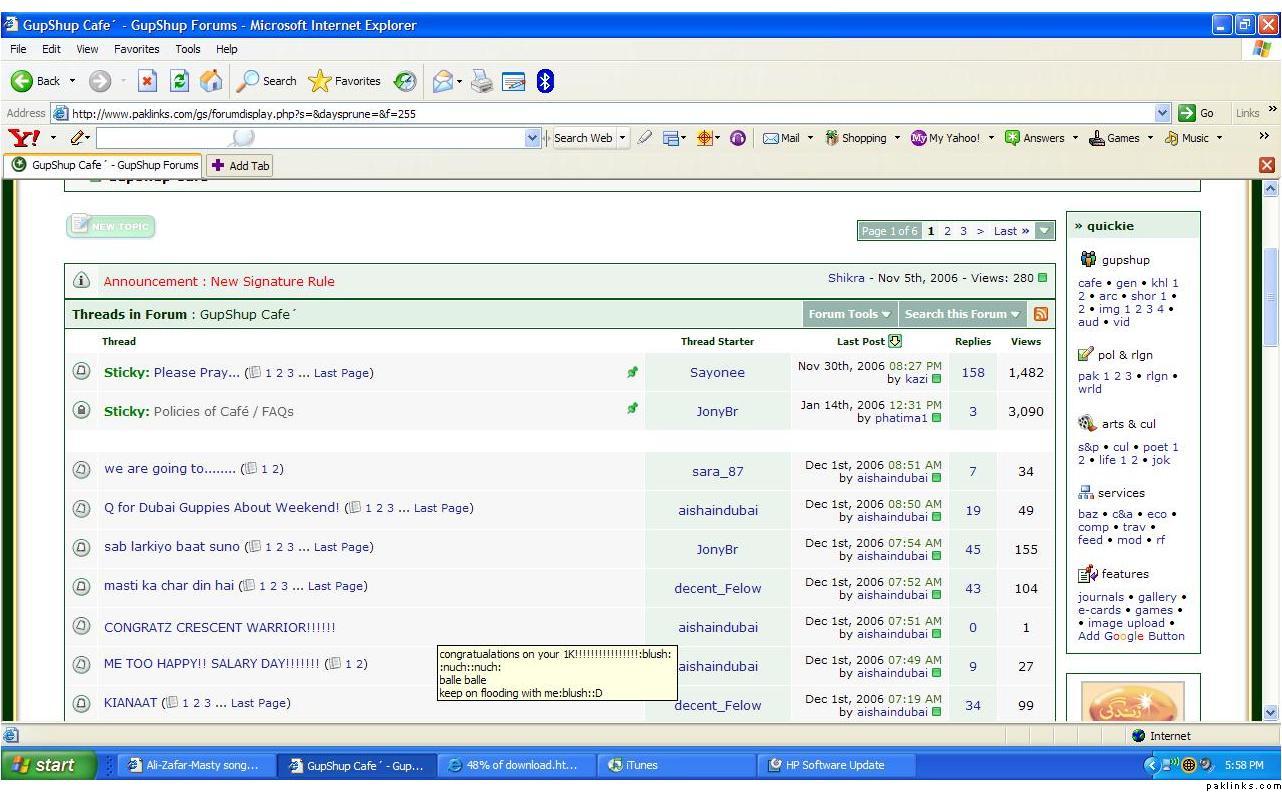The height and width of the screenshot is (792, 1282).
Task: Click inside the Yahoo search field
Action: coord(310,138)
